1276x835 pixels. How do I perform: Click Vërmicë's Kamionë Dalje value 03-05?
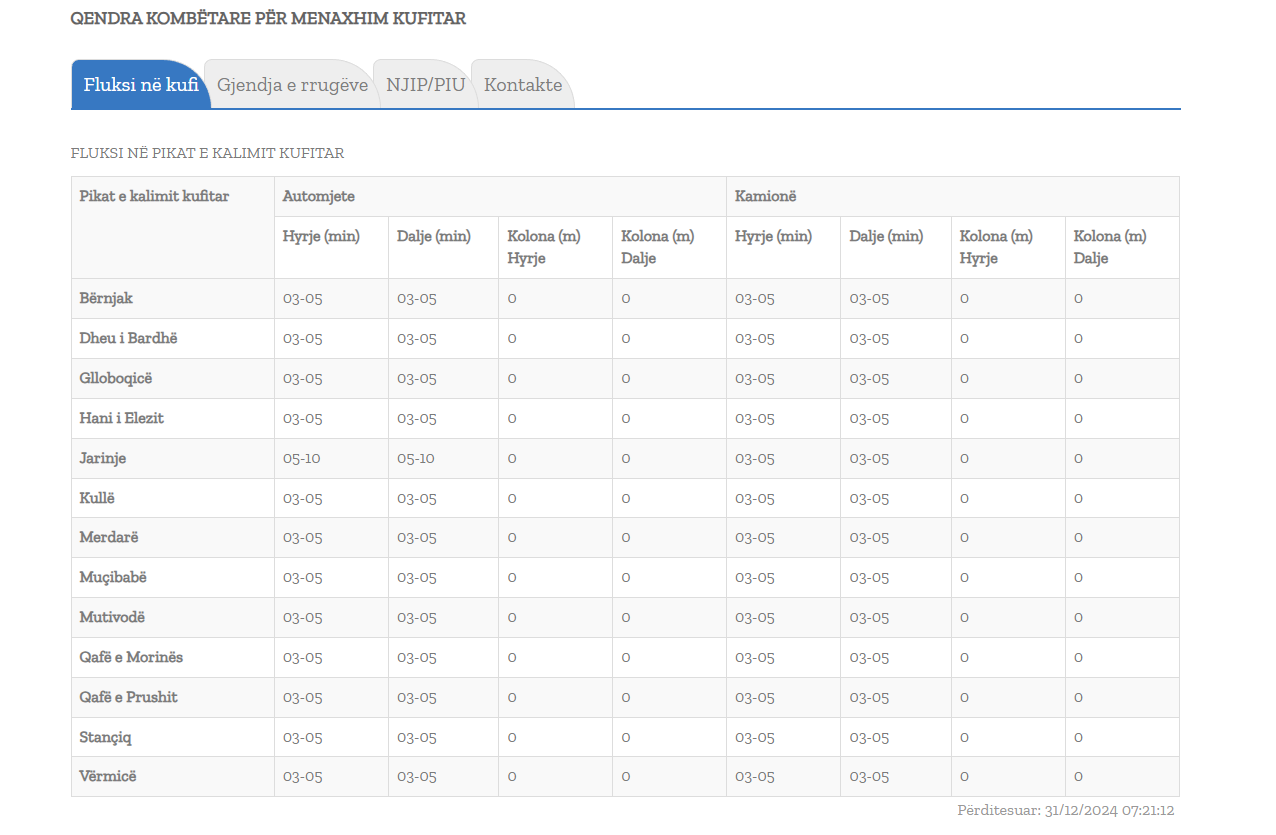point(870,776)
